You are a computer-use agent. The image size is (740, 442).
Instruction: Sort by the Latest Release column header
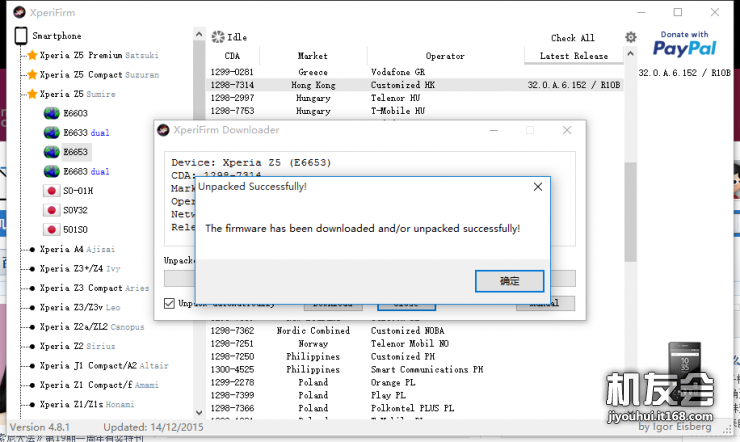[x=573, y=56]
